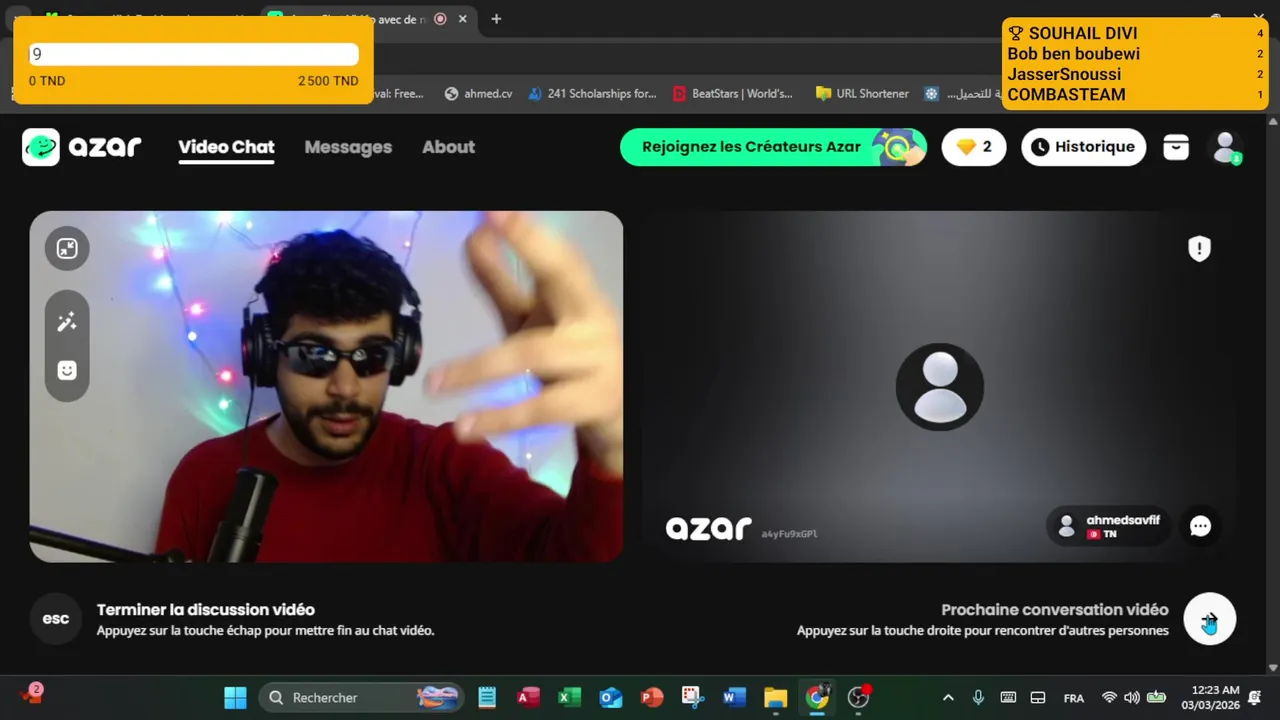Open the clock showing 12:23 AM
This screenshot has height=720, width=1280.
pyautogui.click(x=1210, y=697)
